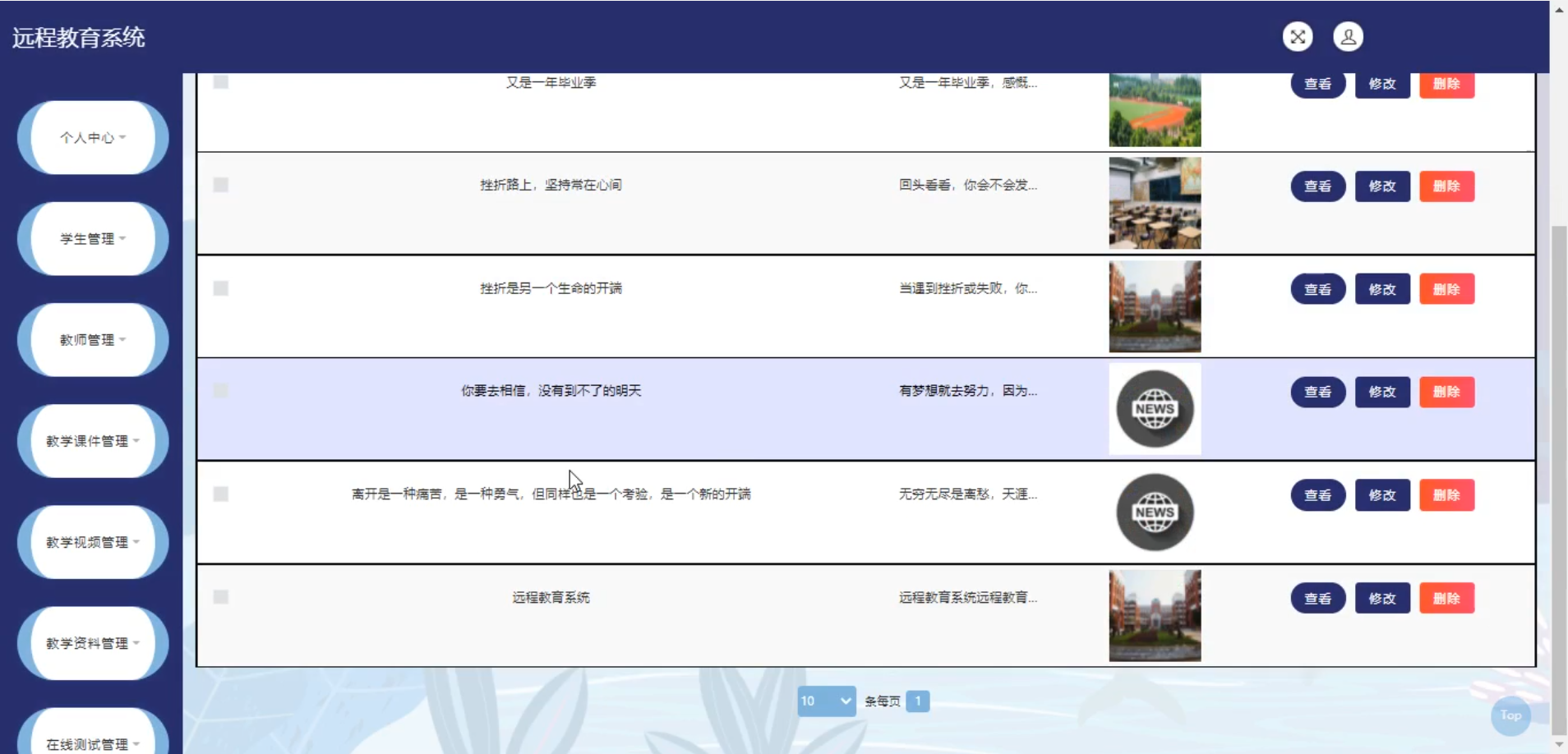Delete the row 挫折路上，坚持常在心间
This screenshot has height=754, width=1568.
coord(1447,186)
